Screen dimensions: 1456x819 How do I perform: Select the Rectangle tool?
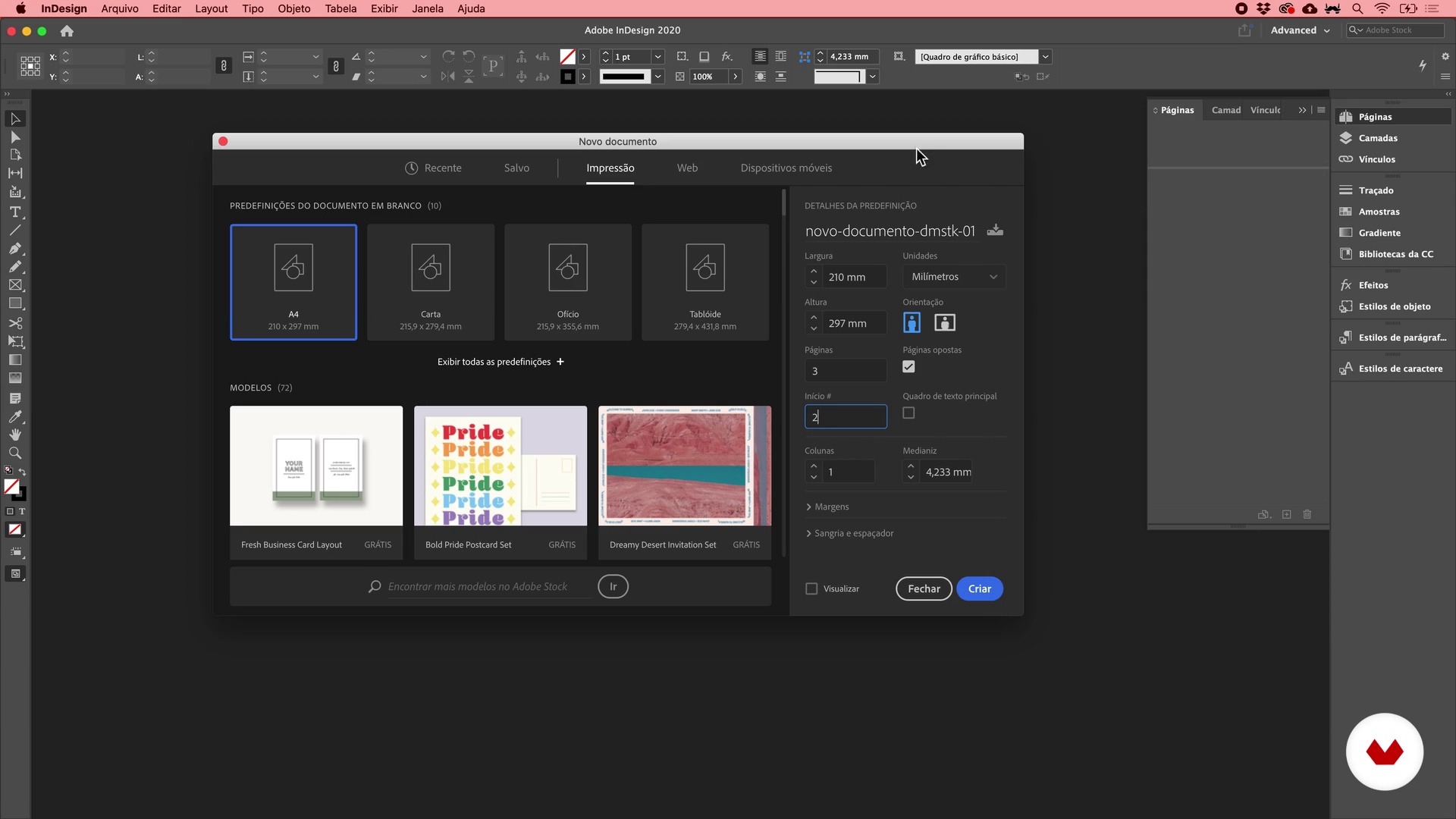coord(15,303)
